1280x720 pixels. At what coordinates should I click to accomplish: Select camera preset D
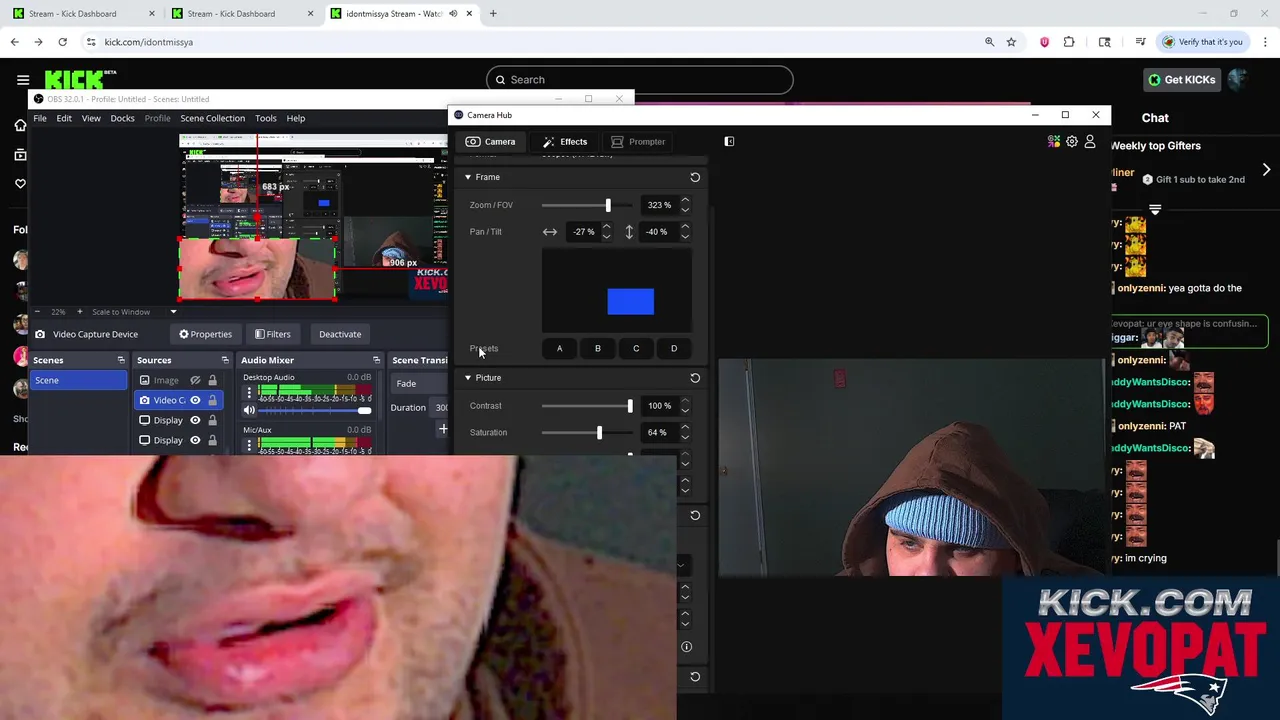tap(674, 349)
